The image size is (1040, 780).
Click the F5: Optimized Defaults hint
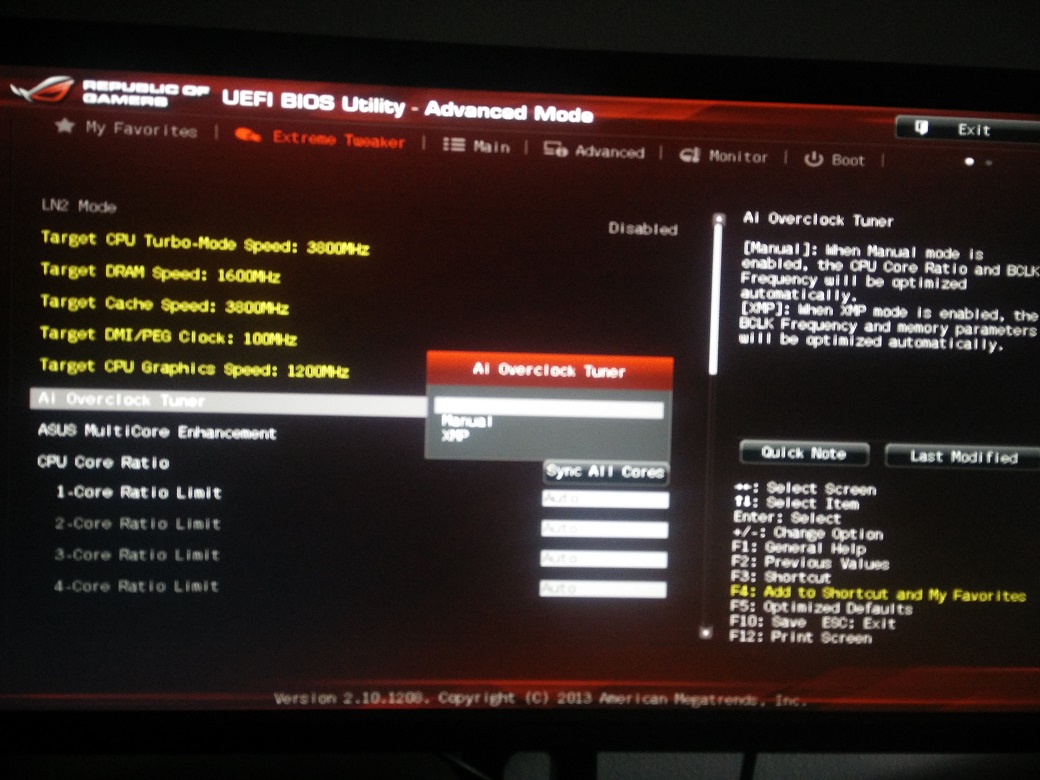coord(821,607)
